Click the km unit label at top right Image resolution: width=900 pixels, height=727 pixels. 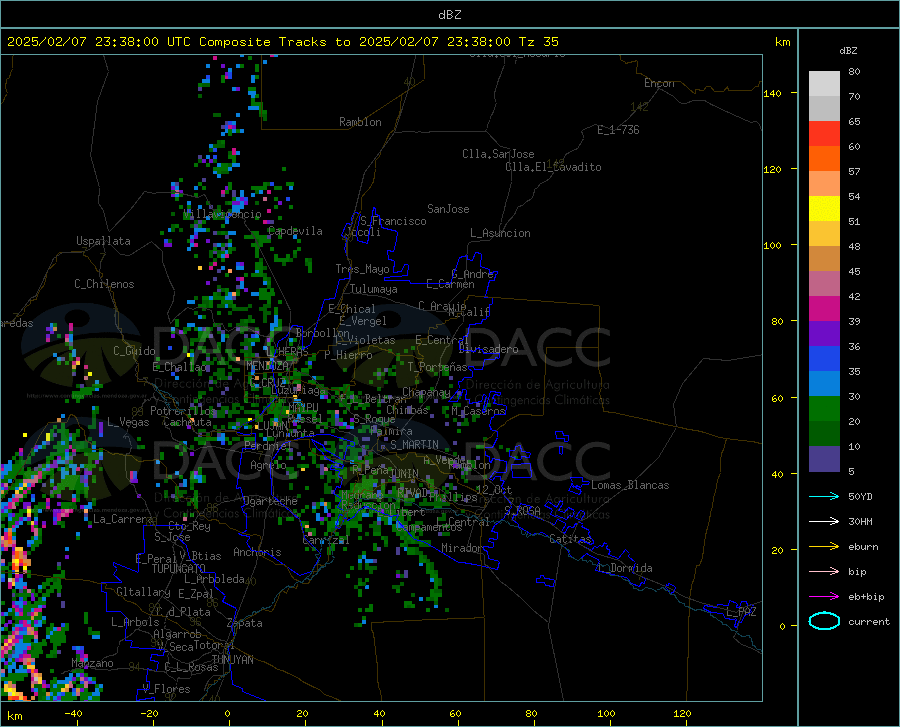point(782,42)
